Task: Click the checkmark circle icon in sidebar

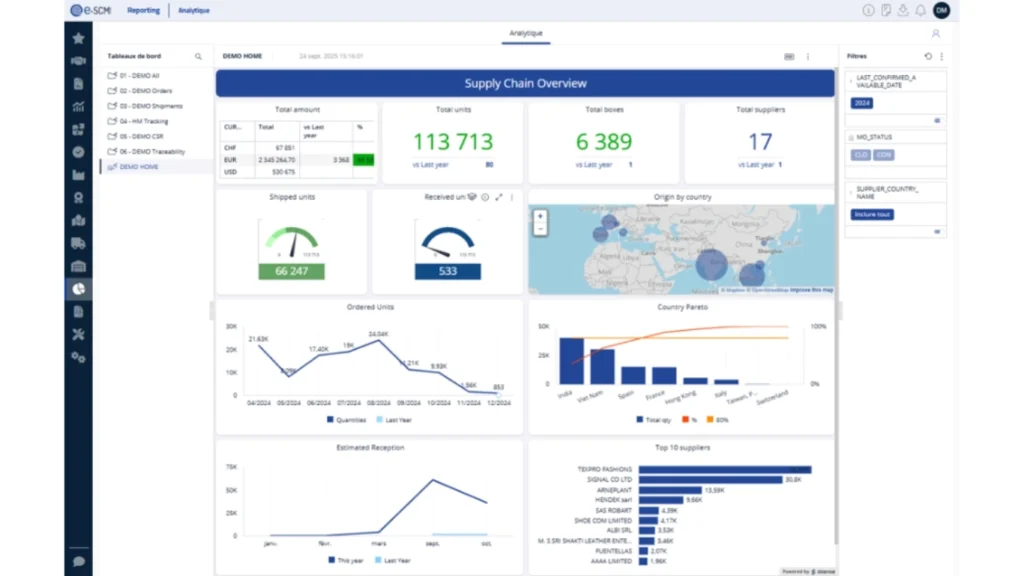Action: (x=78, y=152)
